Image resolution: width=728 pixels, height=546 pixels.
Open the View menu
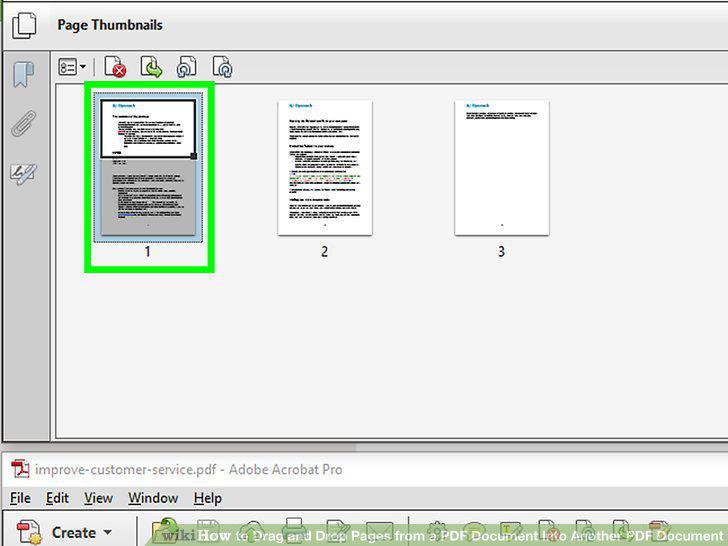pyautogui.click(x=98, y=498)
